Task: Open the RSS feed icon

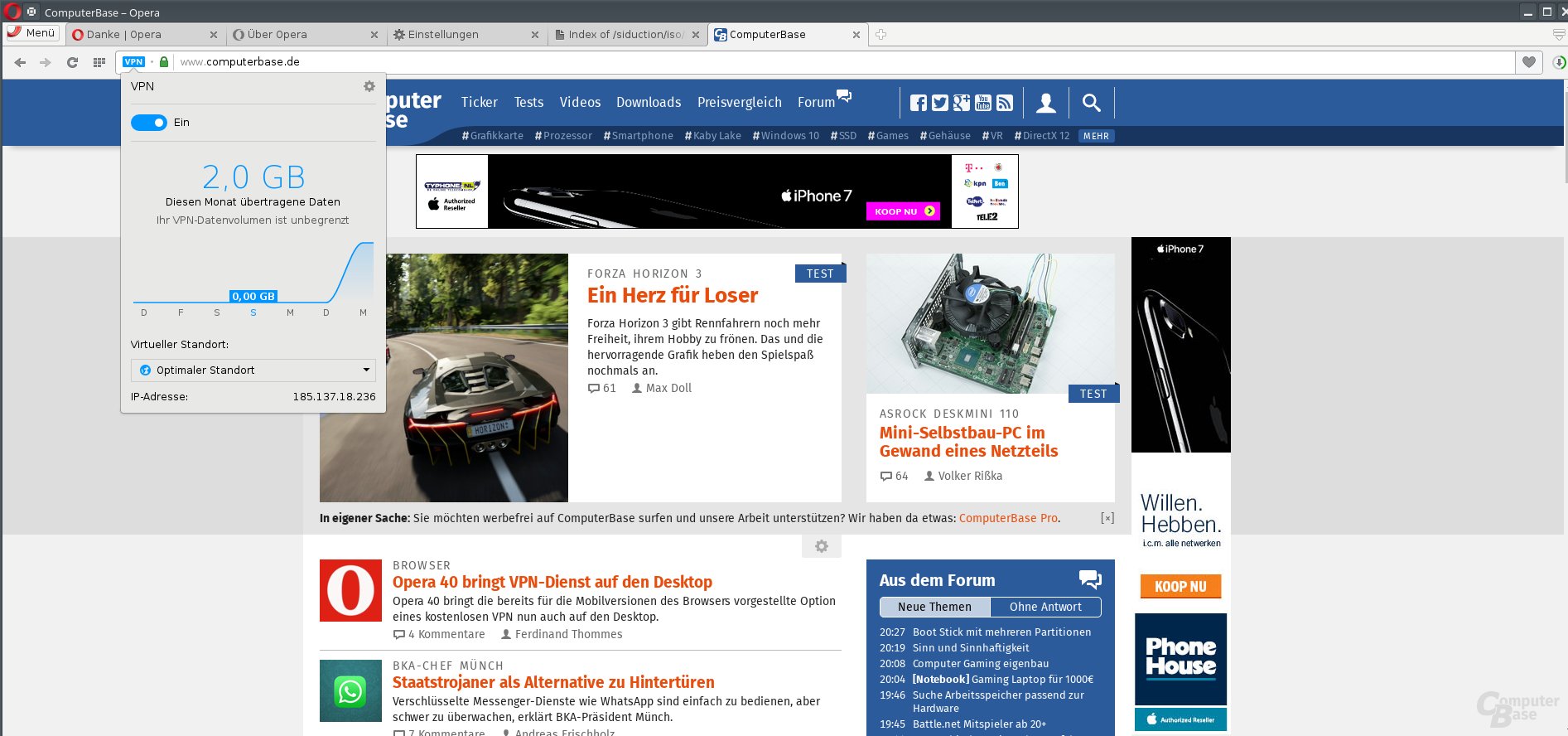Action: [1005, 103]
